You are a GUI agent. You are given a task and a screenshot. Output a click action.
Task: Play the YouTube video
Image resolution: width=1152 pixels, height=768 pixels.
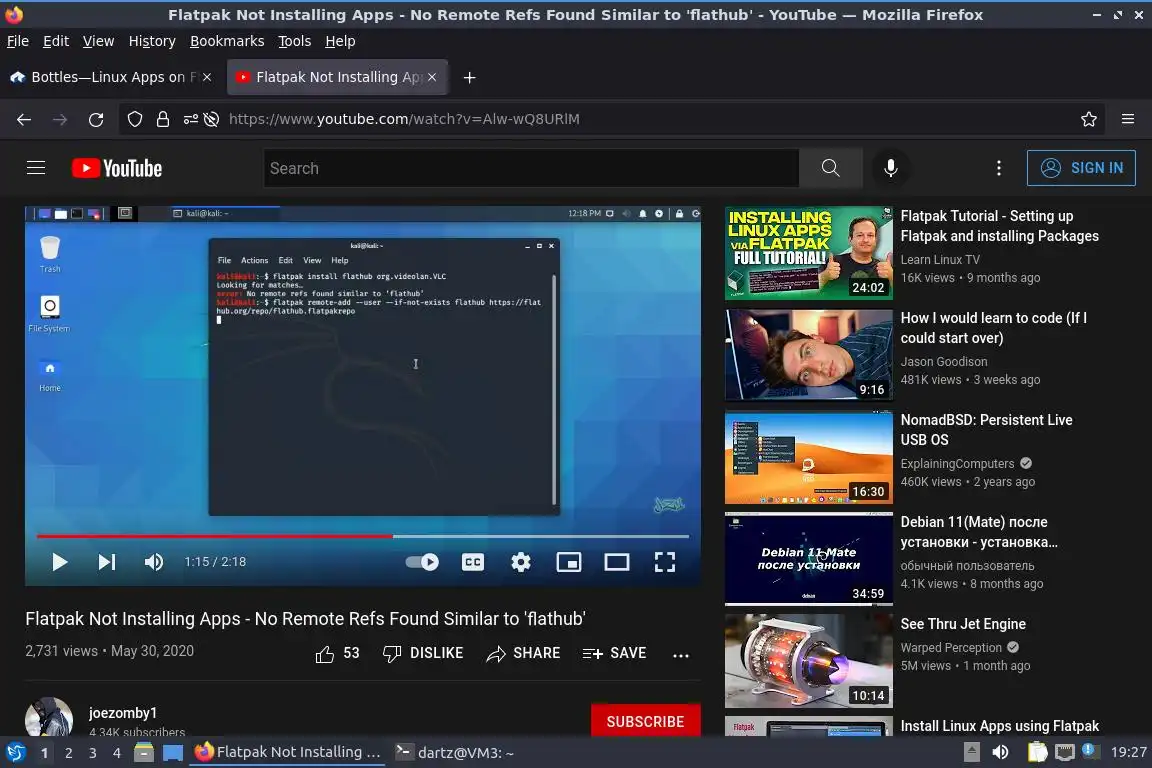(x=60, y=562)
